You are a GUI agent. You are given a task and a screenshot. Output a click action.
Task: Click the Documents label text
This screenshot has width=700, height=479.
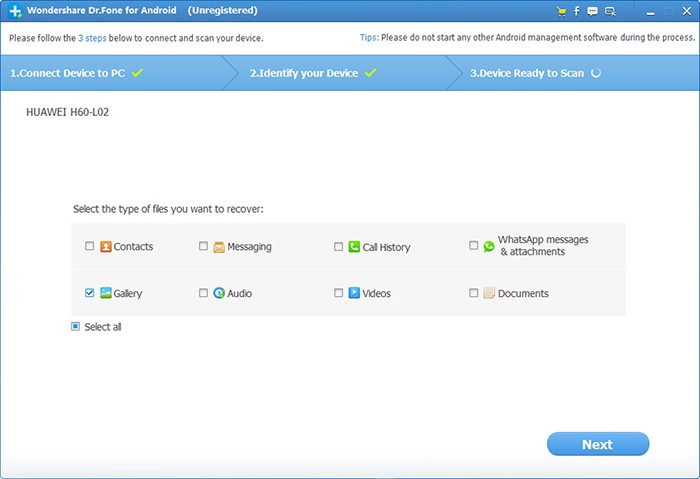[x=523, y=293]
